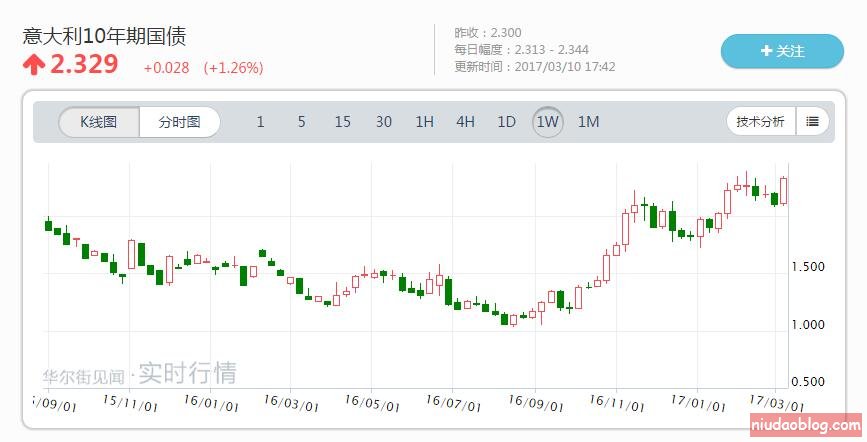Select the 1 minute interval

click(260, 122)
